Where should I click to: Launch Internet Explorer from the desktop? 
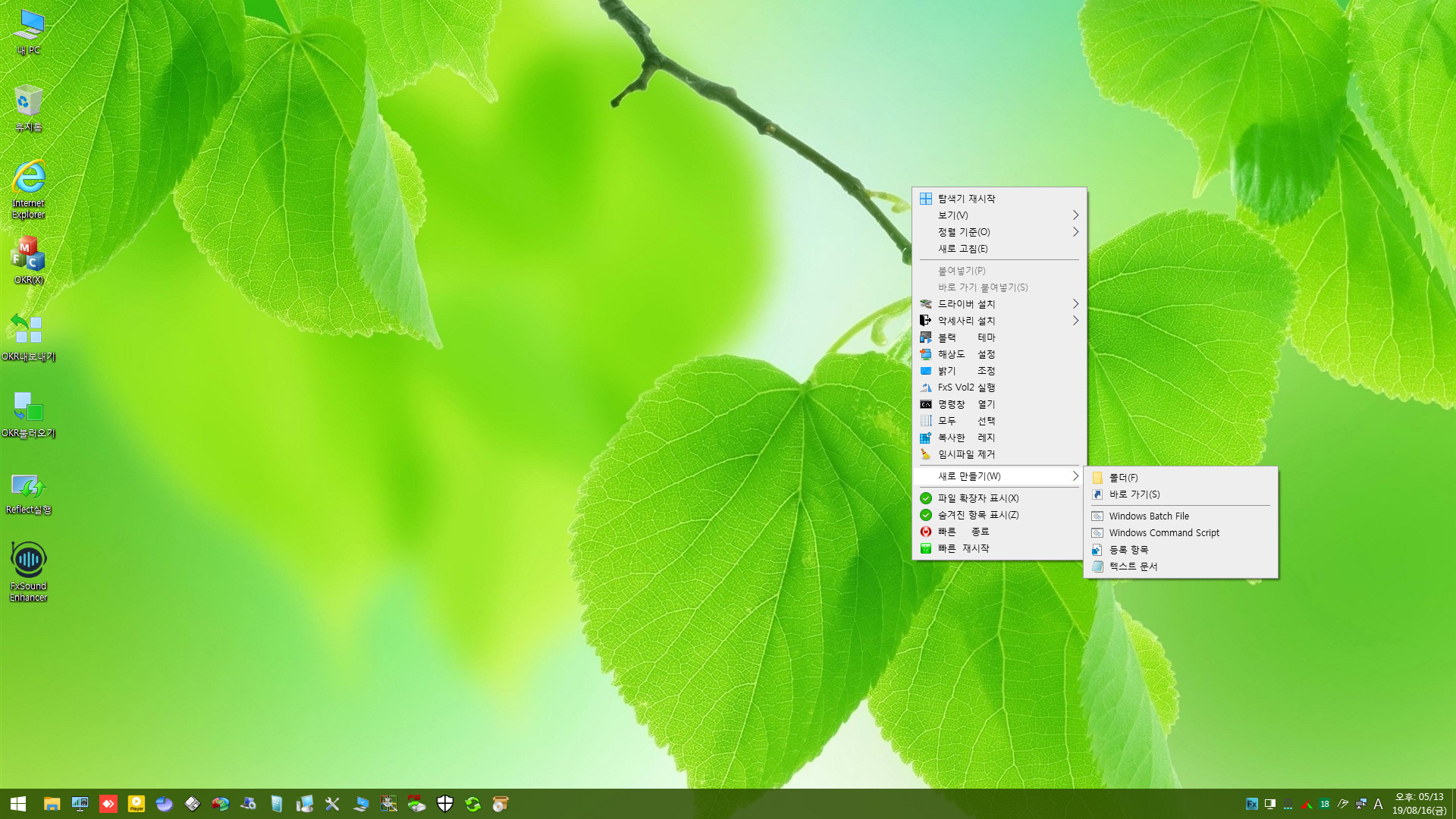[29, 190]
